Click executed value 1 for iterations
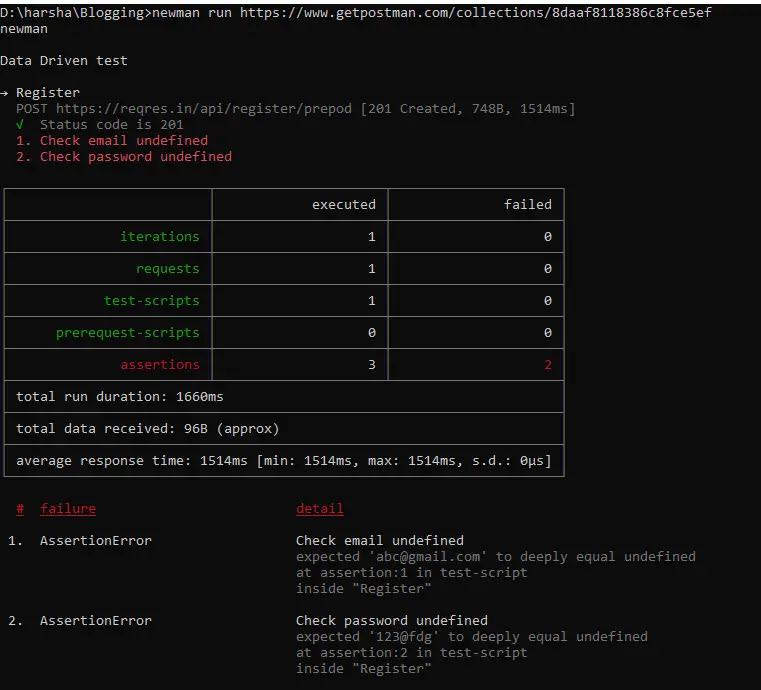Screen dimensions: 761x690 coord(372,237)
